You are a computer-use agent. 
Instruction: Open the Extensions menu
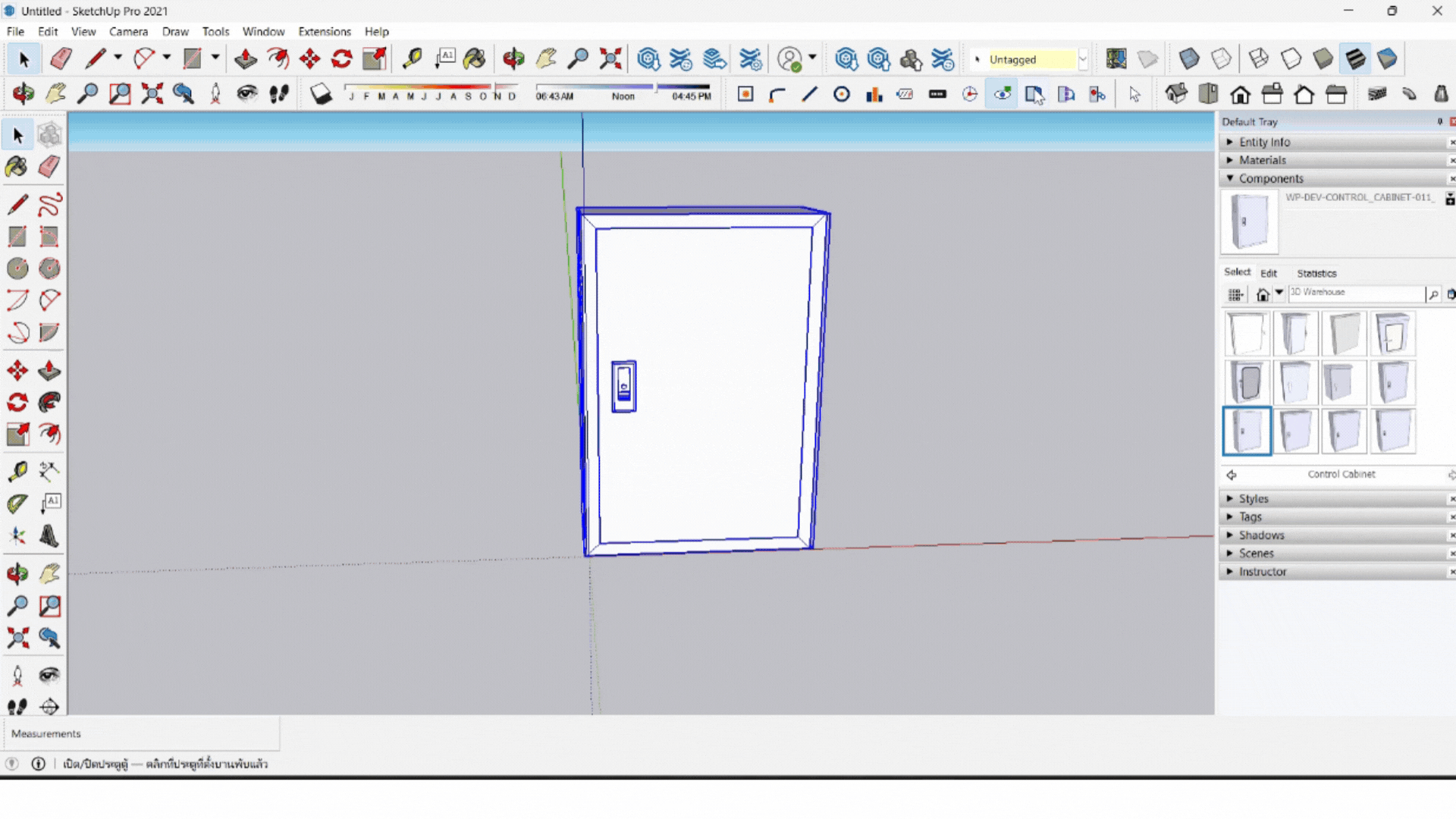pos(325,31)
